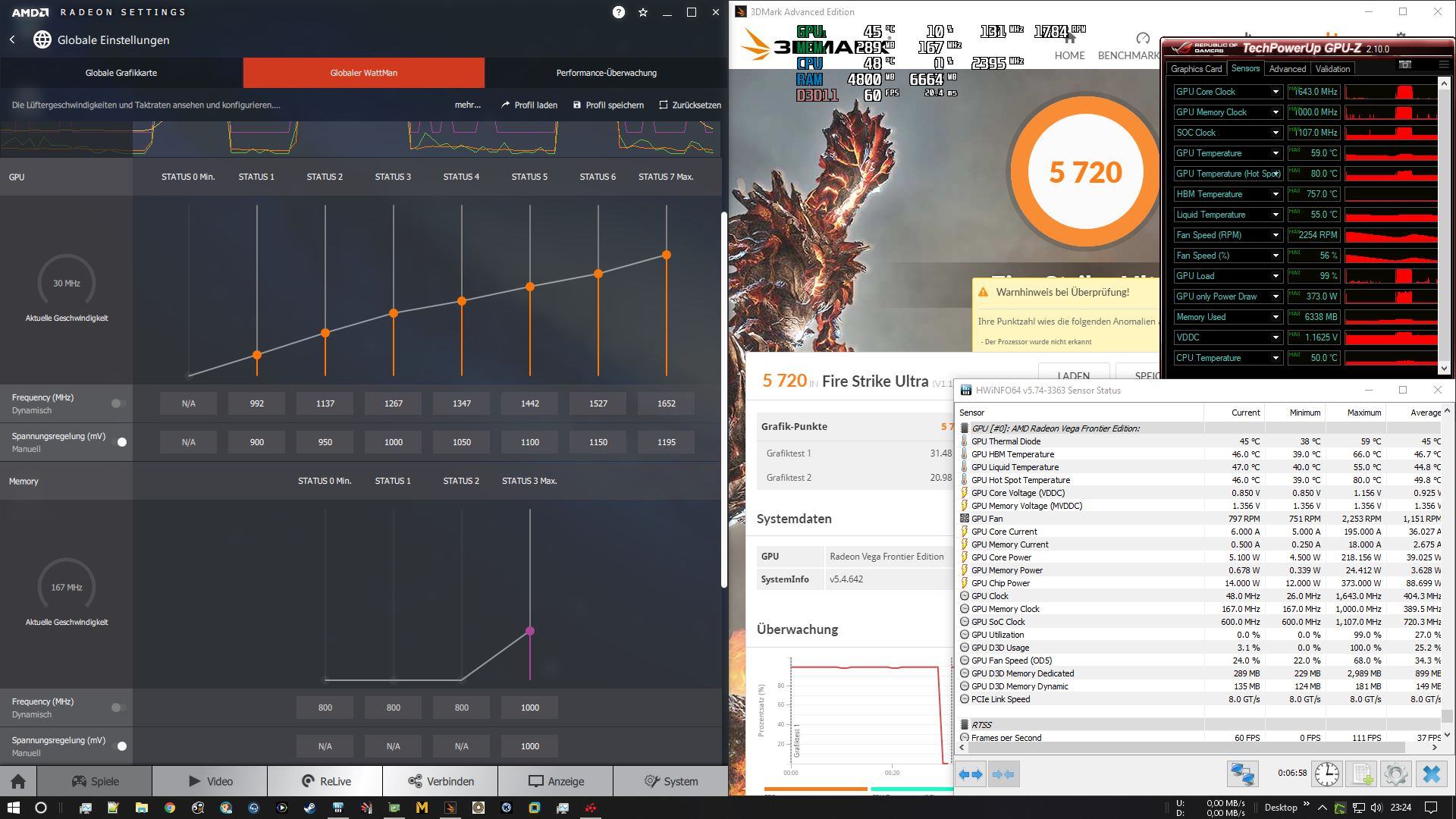The width and height of the screenshot is (1456, 819).
Task: Expand VDDC sensor dropdown in GPU-Z
Action: point(1276,337)
